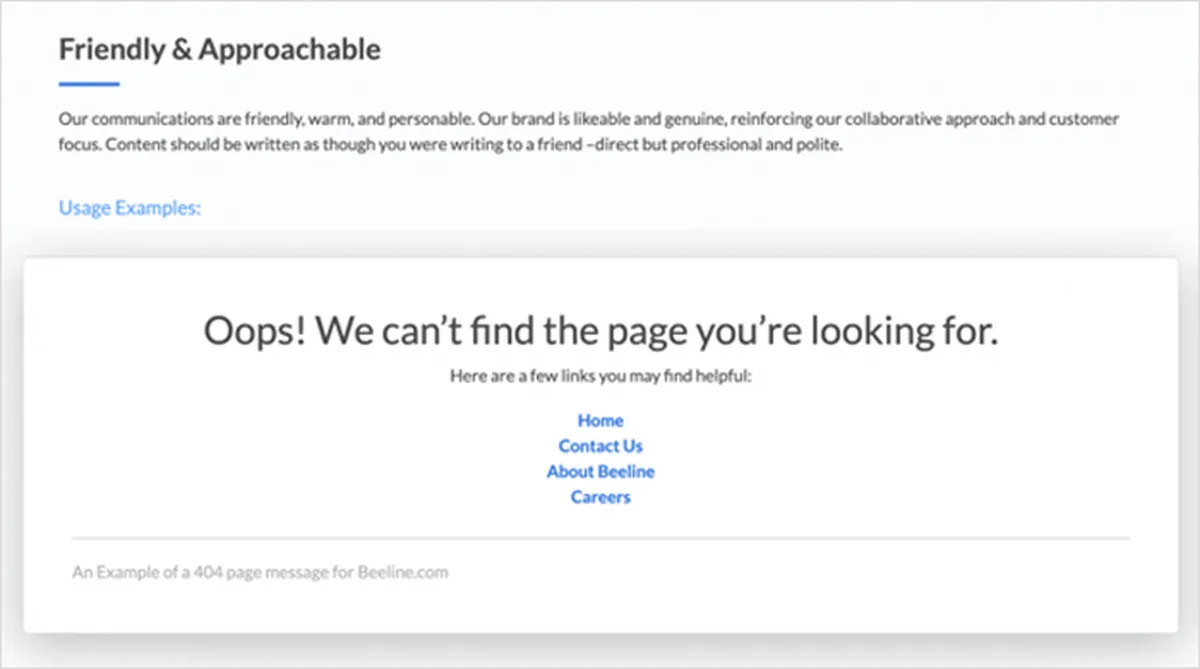Viewport: 1200px width, 669px height.
Task: Open the About Beeline link
Action: [x=600, y=471]
